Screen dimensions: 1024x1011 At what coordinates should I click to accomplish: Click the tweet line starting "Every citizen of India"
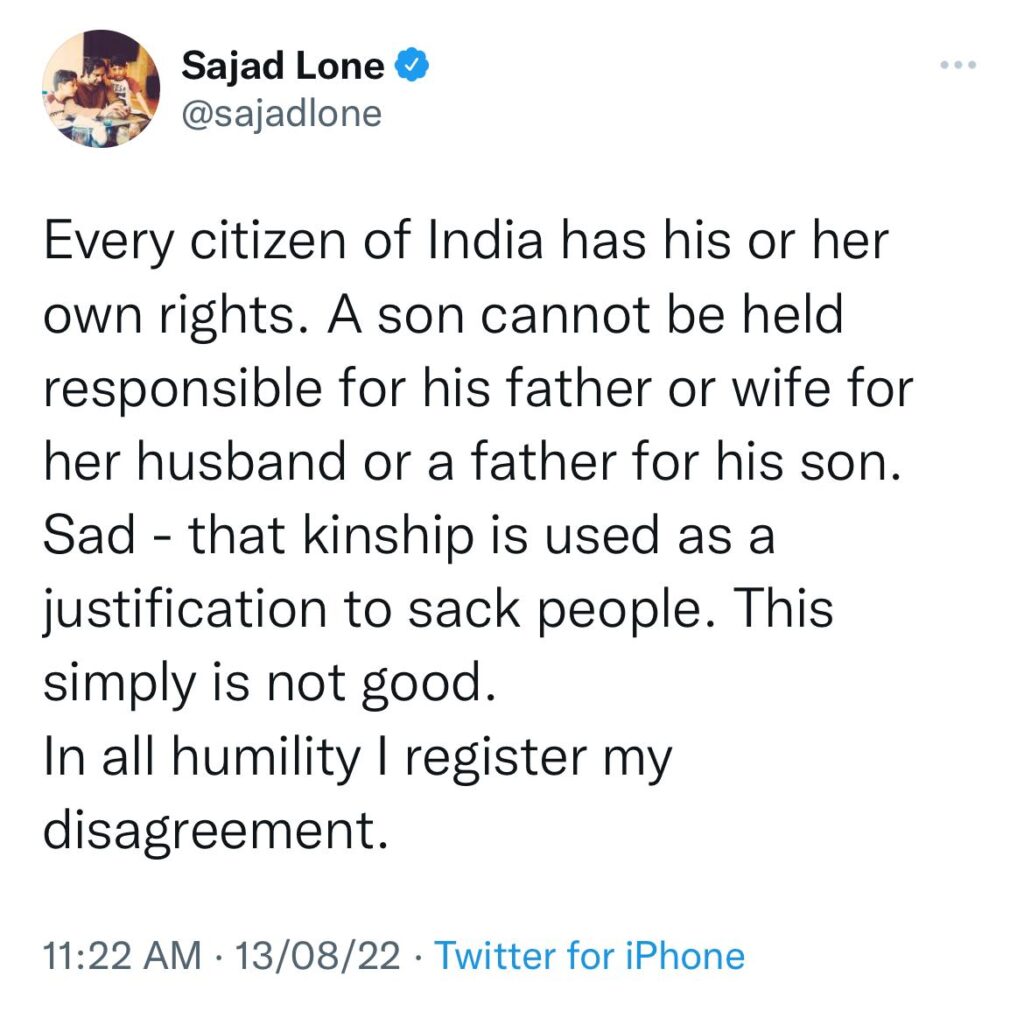[466, 243]
